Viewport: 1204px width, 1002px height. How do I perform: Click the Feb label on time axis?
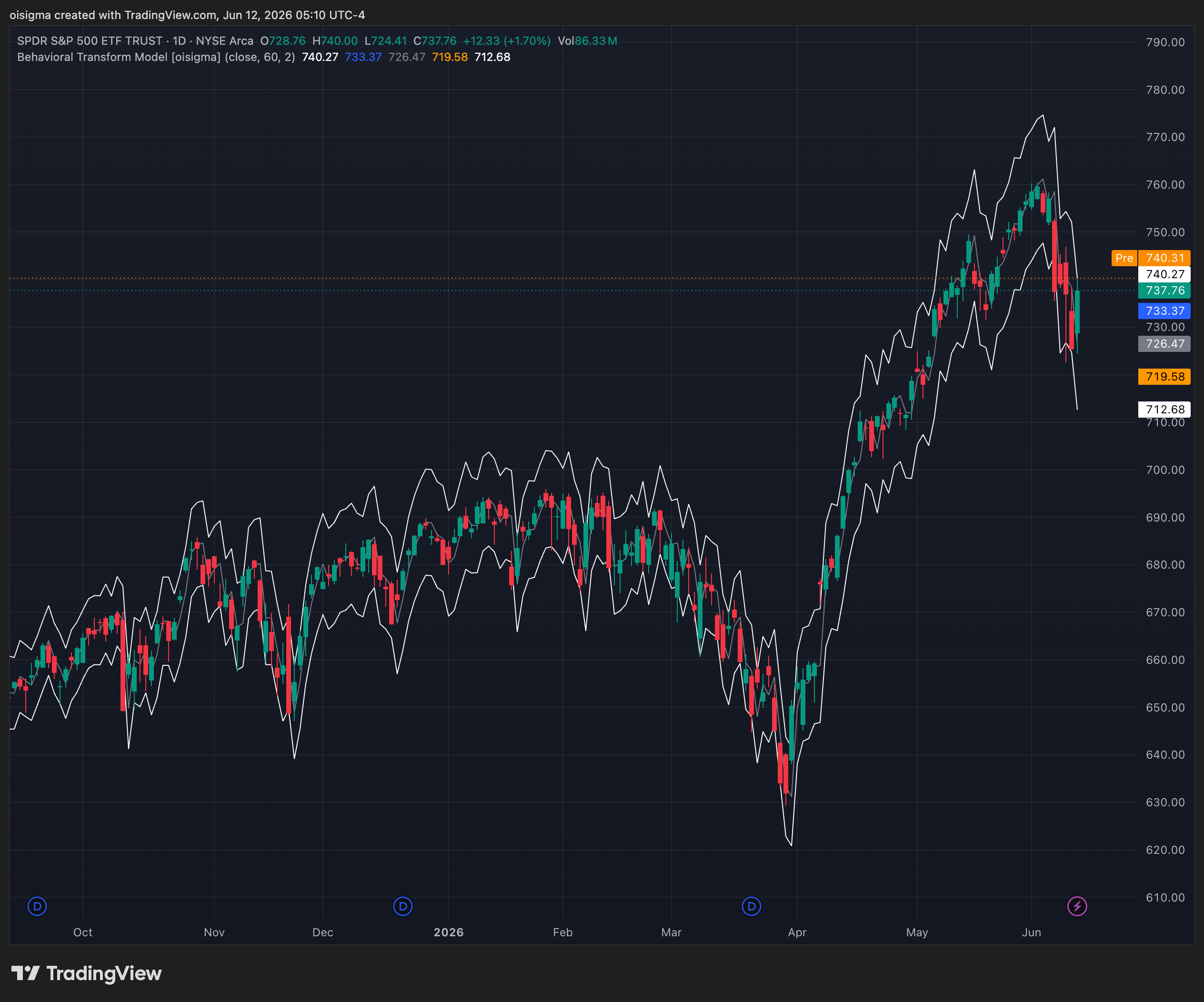(562, 932)
